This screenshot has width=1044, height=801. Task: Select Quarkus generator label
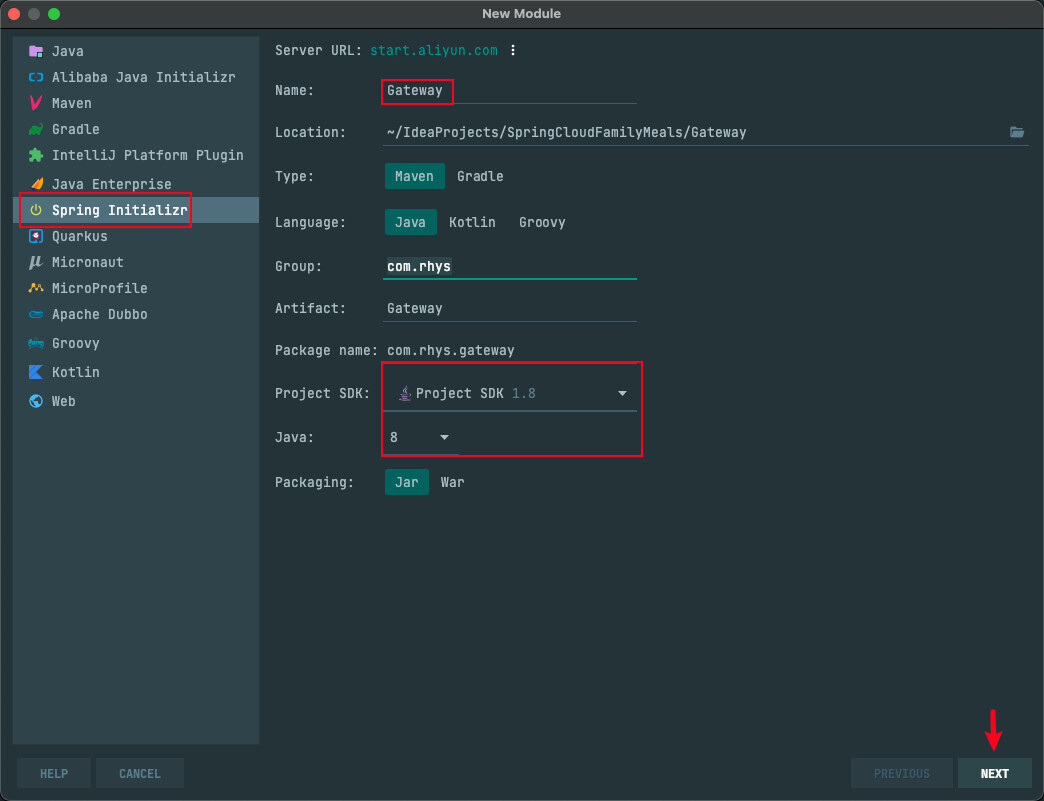(x=80, y=236)
